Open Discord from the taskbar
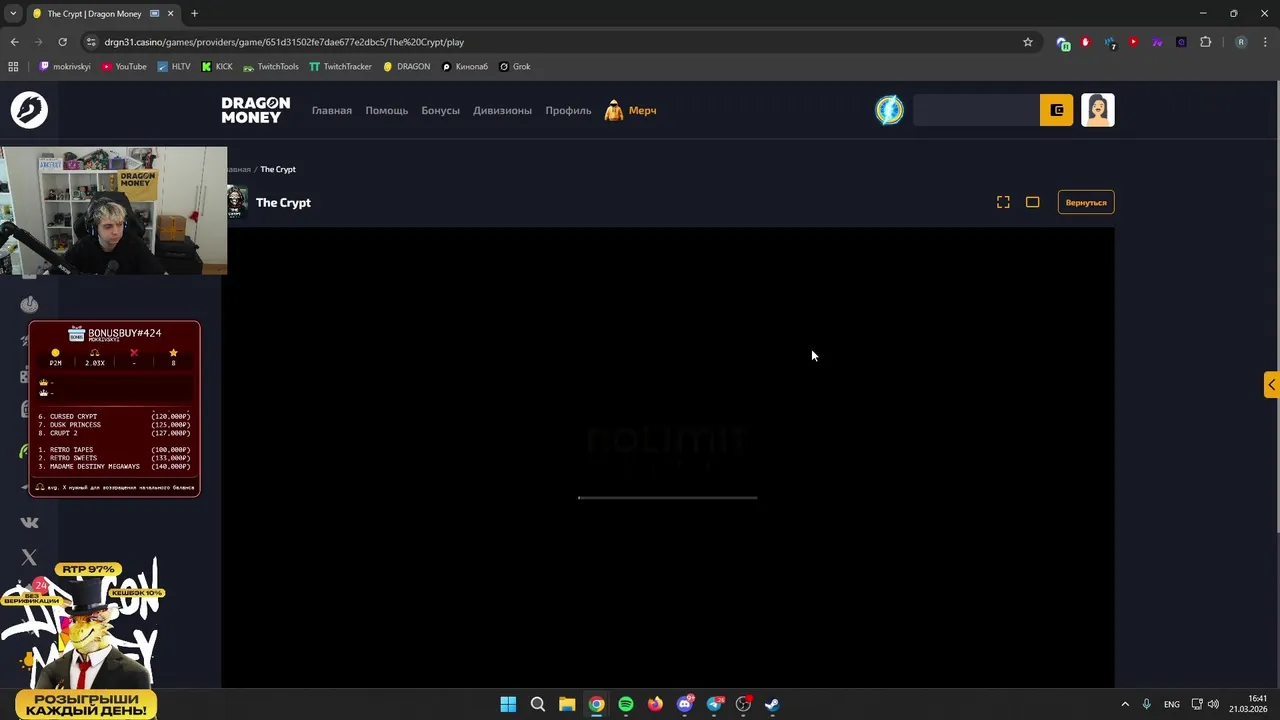Screen dimensions: 1280x720 685,704
